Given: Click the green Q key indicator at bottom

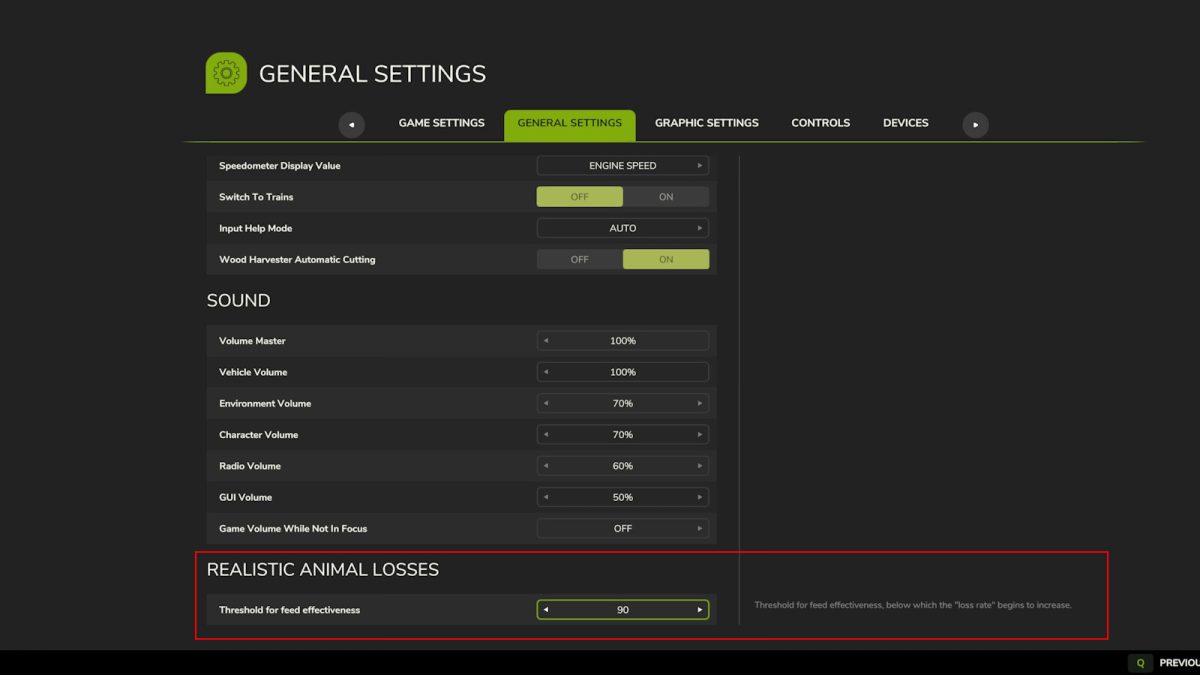Looking at the screenshot, I should pos(1140,662).
